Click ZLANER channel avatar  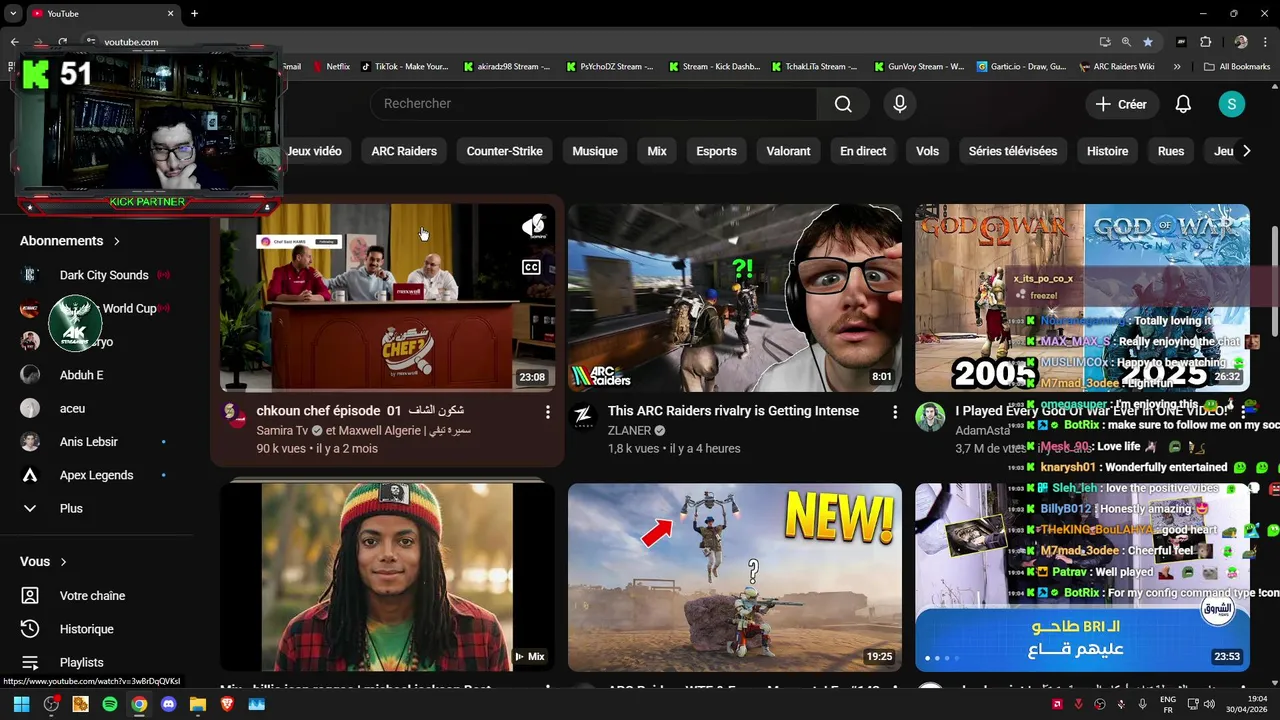583,417
